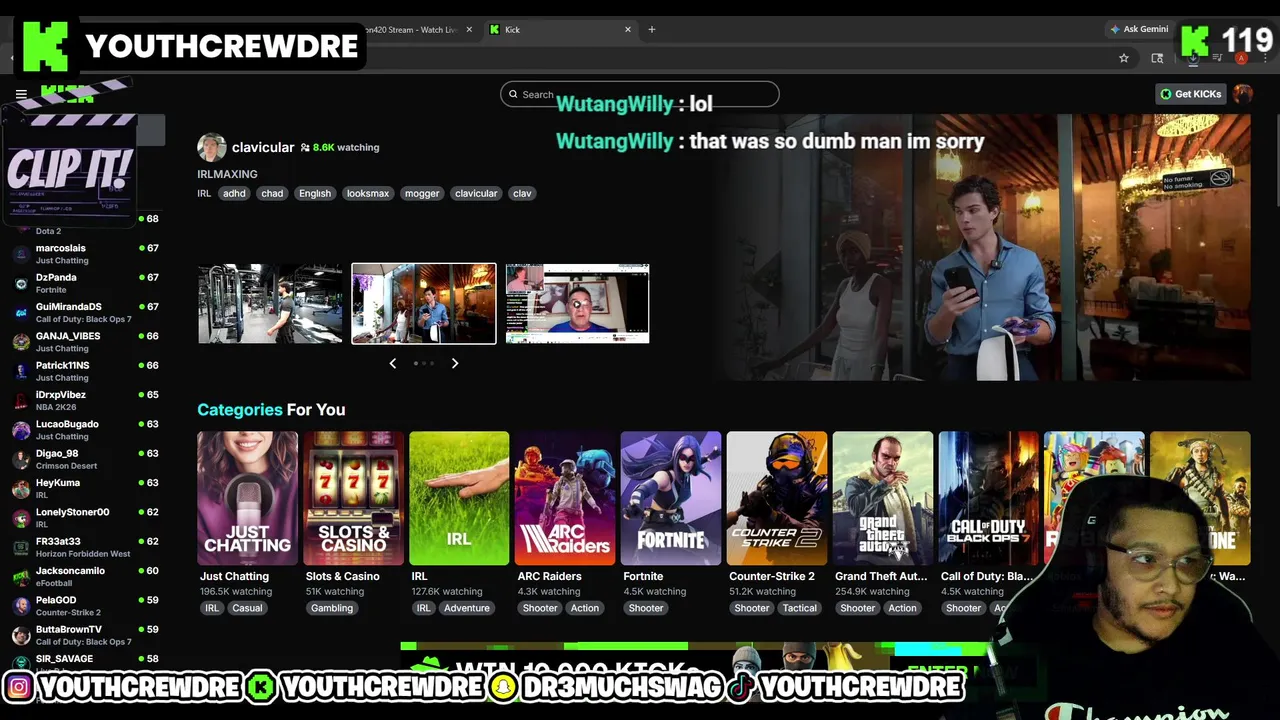Image resolution: width=1280 pixels, height=720 pixels.
Task: Close the 420 Stream Watch Live tab
Action: click(x=469, y=29)
